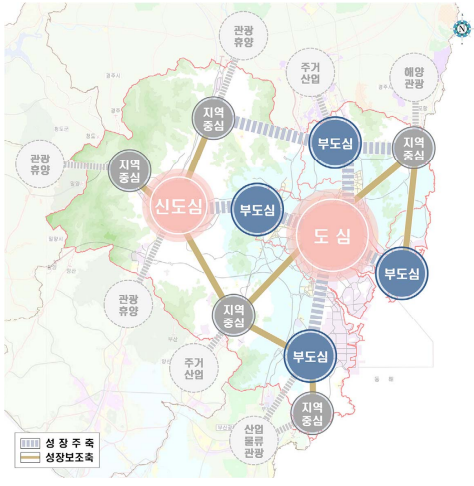This screenshot has width=474, height=486.
Task: Click the 해양관광 dashed circle
Action: [x=414, y=77]
